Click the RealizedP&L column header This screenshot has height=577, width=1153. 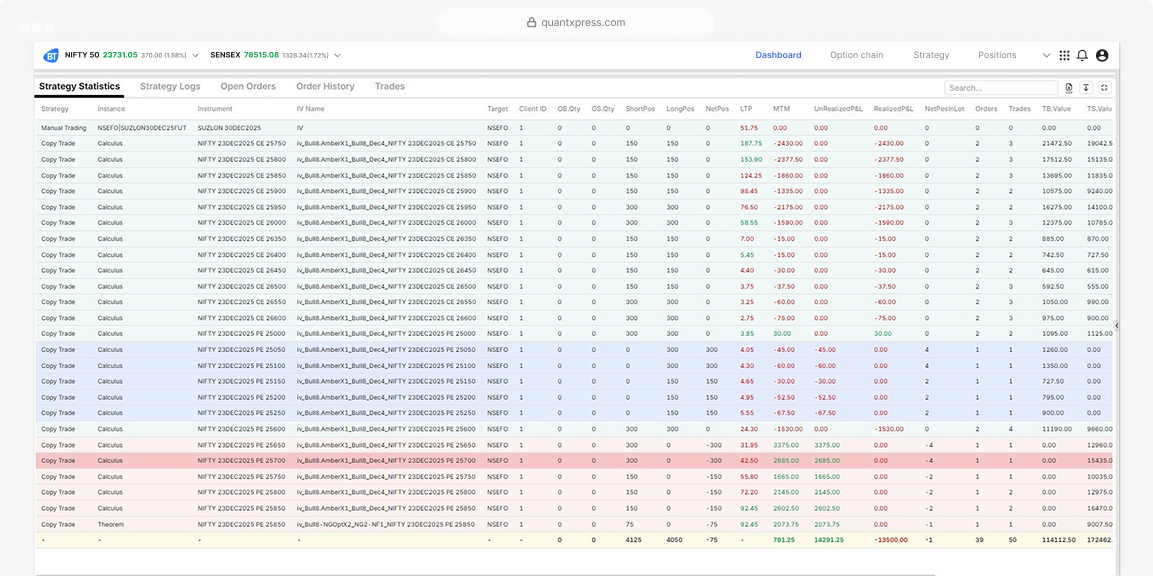893,109
